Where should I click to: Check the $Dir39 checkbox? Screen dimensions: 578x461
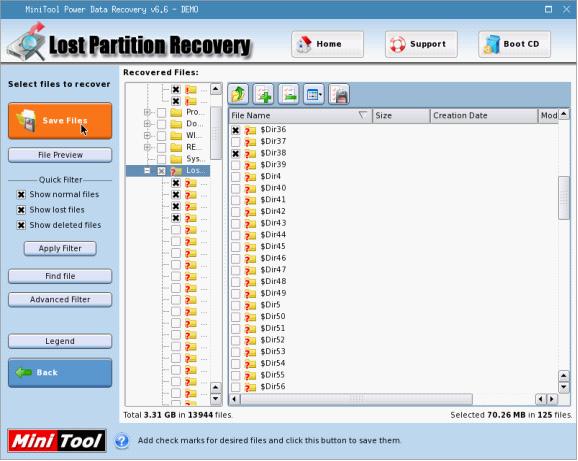[236, 165]
